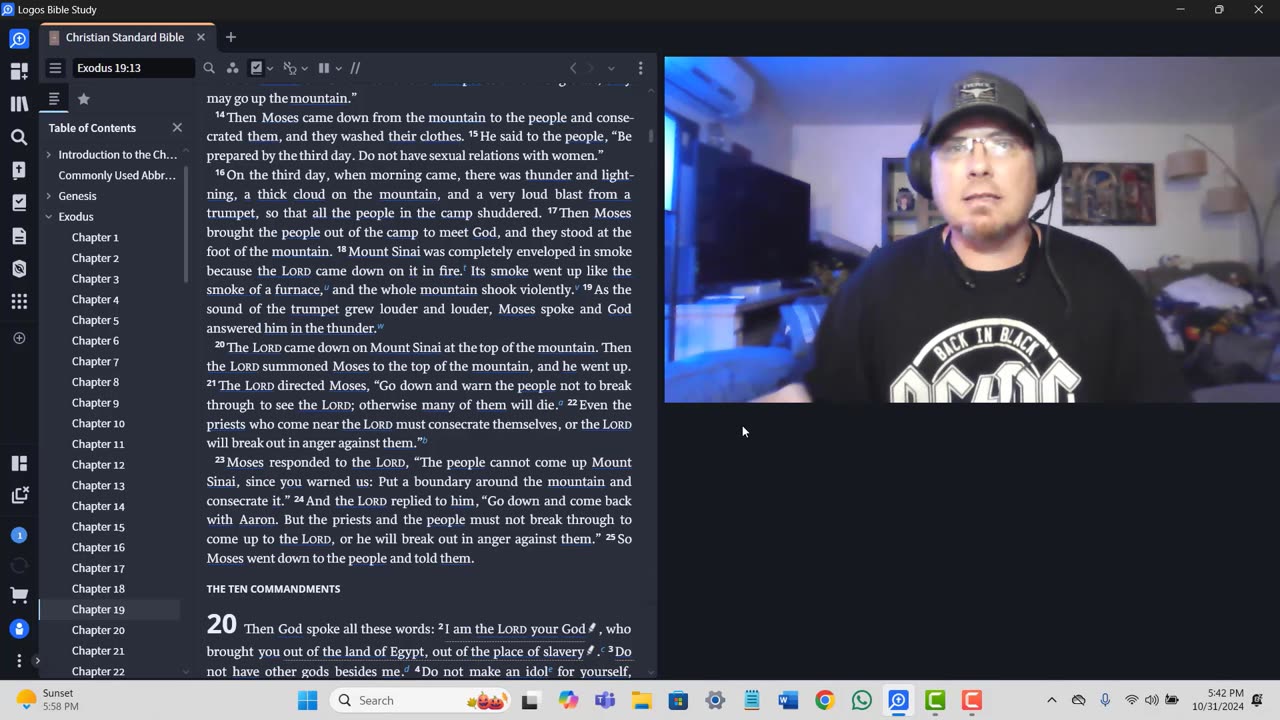
Task: Click the add shortcut plus-circle icon
Action: pos(19,338)
